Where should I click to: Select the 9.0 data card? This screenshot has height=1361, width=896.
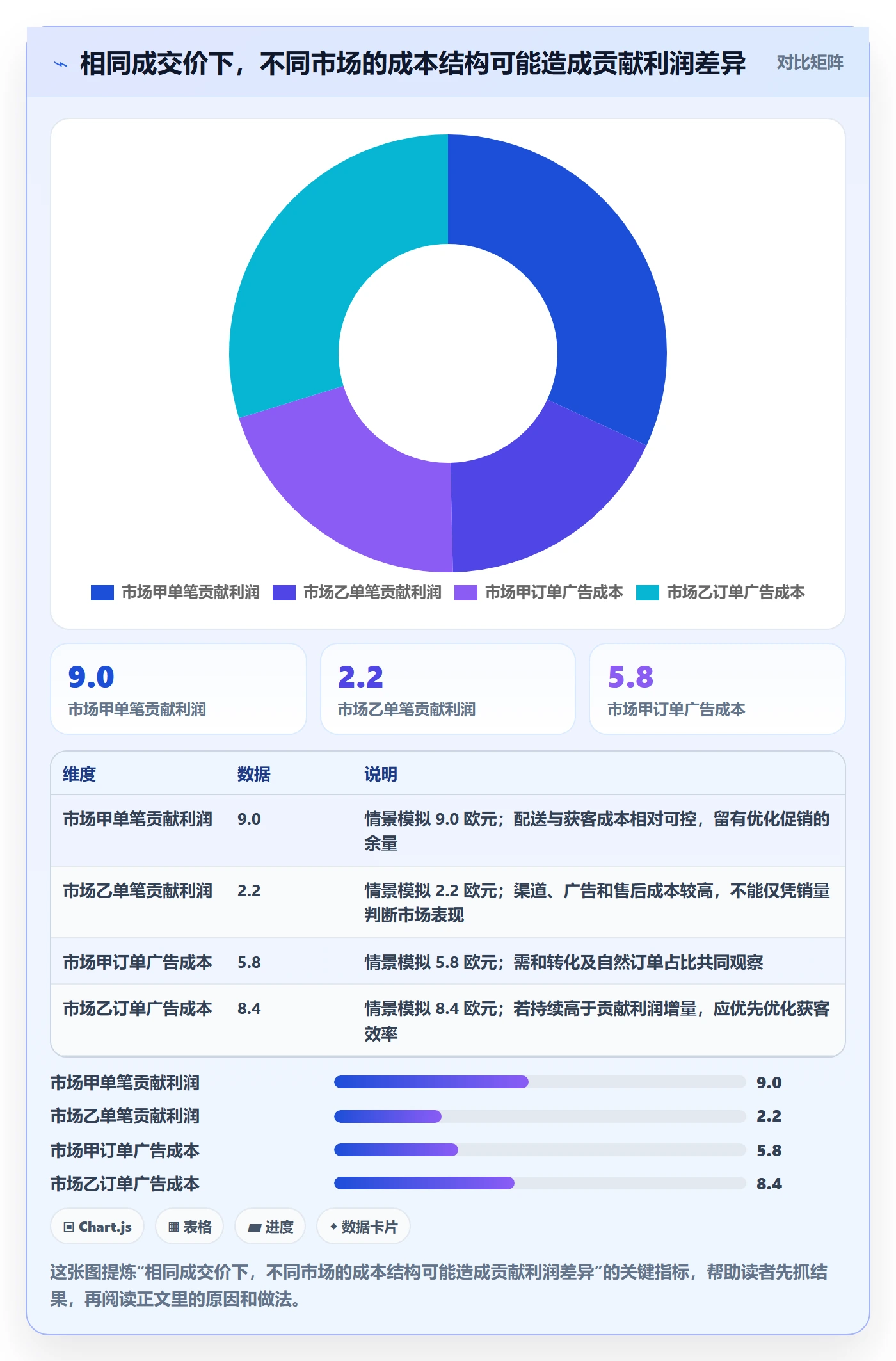[x=179, y=689]
